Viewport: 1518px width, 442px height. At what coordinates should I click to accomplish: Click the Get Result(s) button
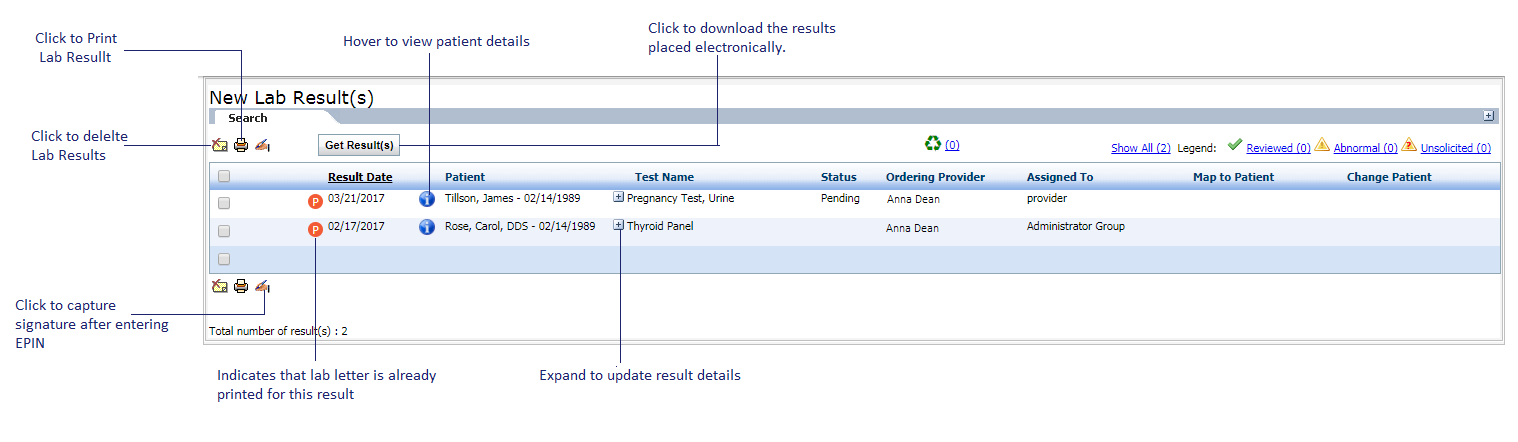click(x=359, y=145)
